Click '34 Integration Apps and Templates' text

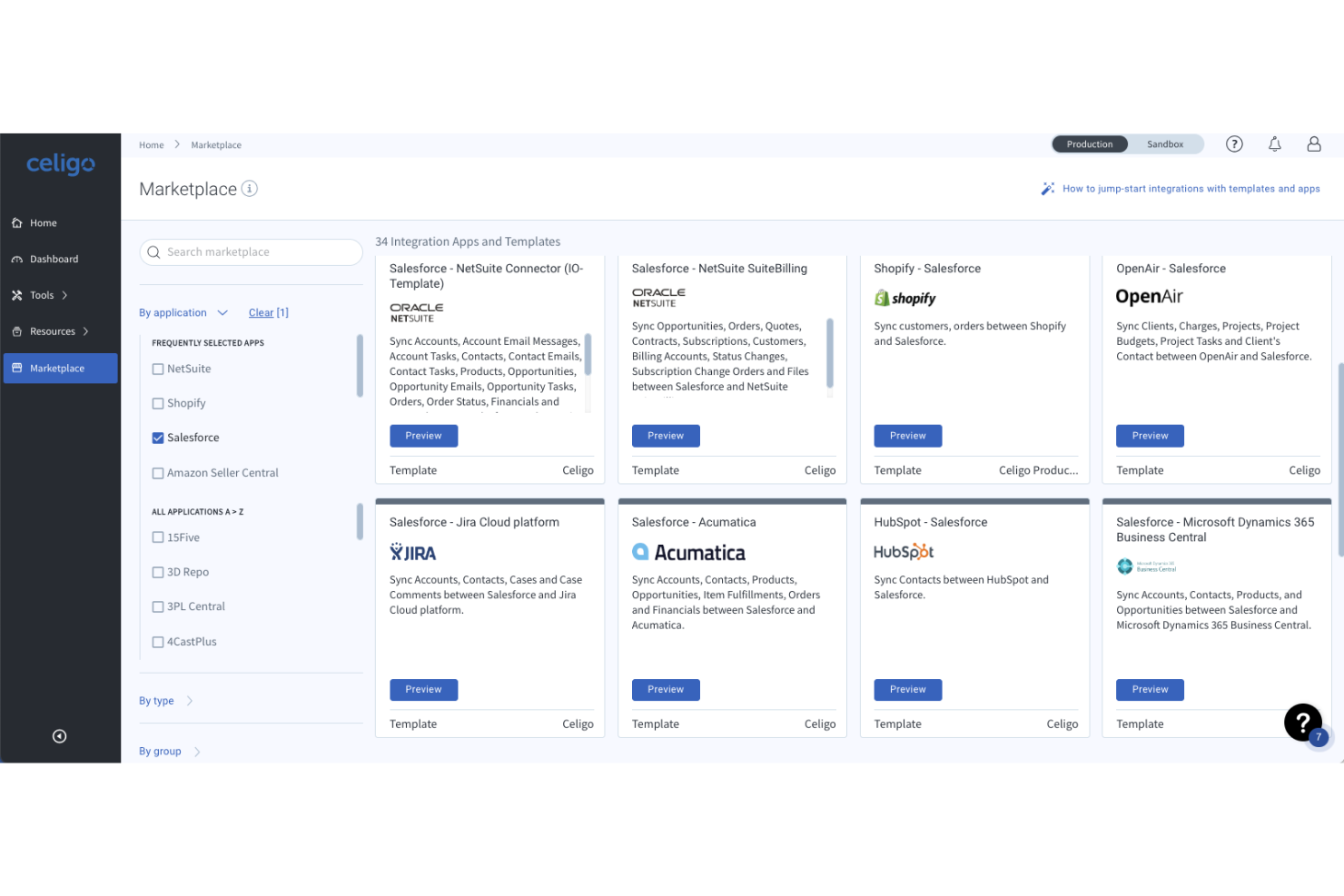coord(468,241)
